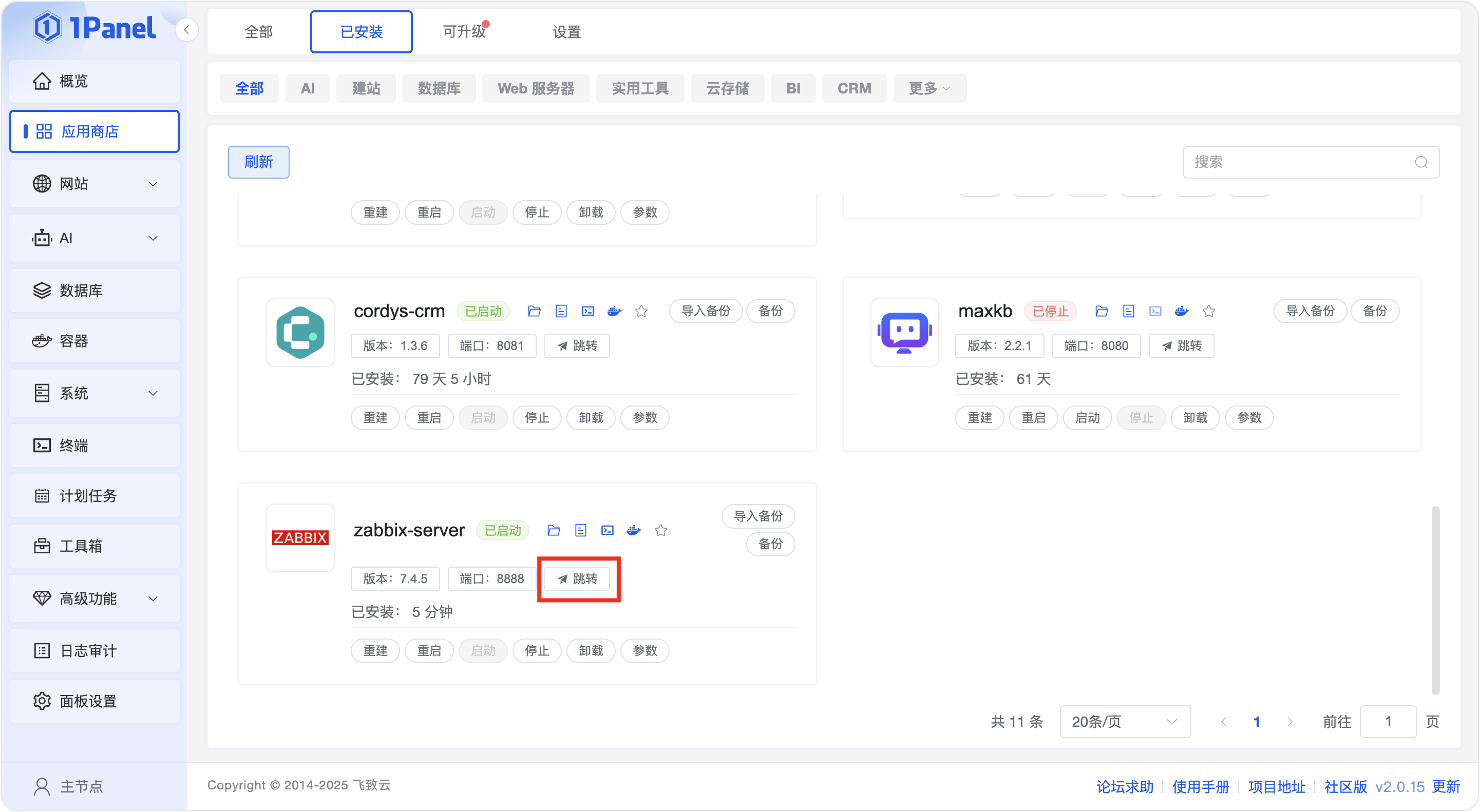
Task: Favorite maxkb with the star icon
Action: click(1209, 311)
